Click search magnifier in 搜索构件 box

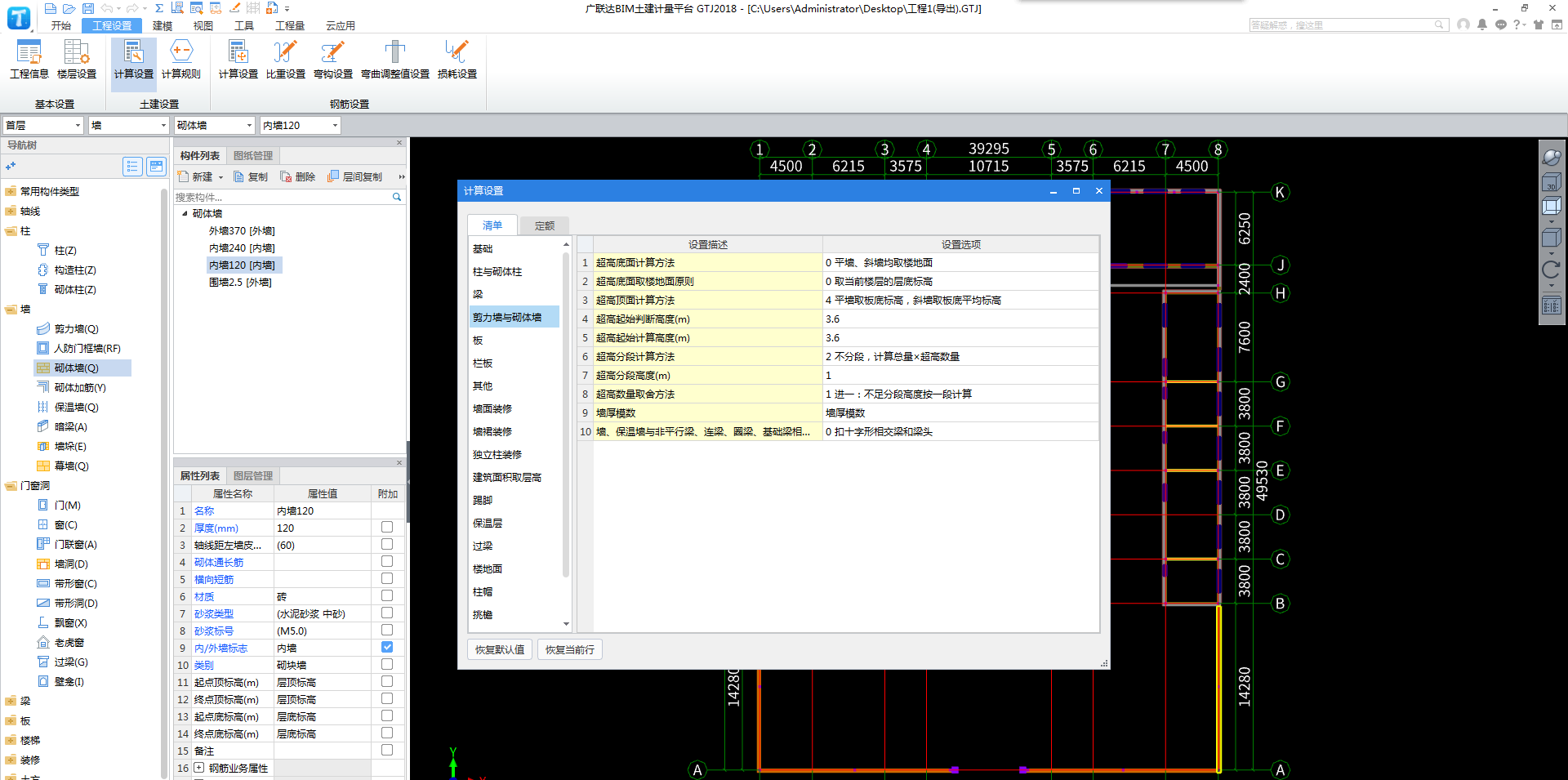[397, 197]
